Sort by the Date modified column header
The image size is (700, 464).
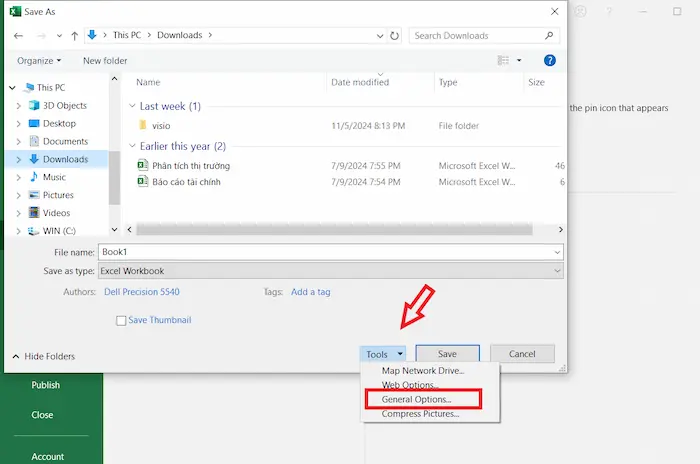click(360, 82)
